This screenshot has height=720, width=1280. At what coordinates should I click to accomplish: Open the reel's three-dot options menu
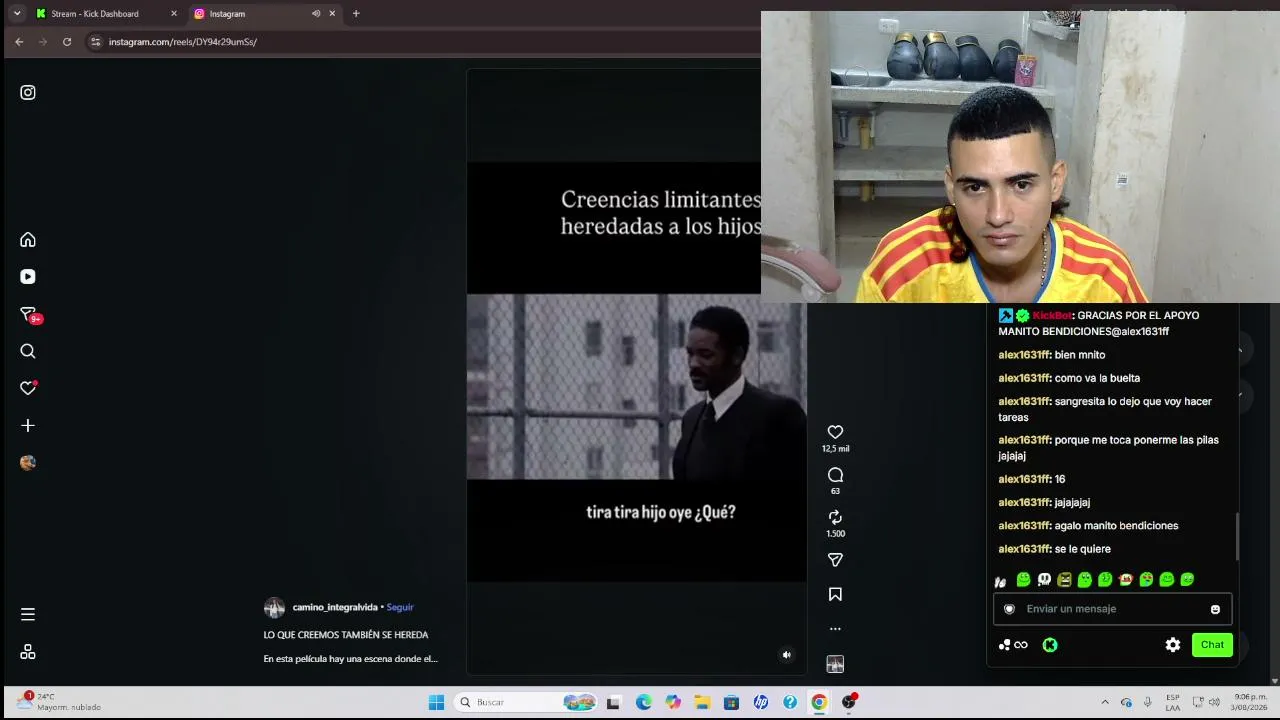tap(835, 629)
